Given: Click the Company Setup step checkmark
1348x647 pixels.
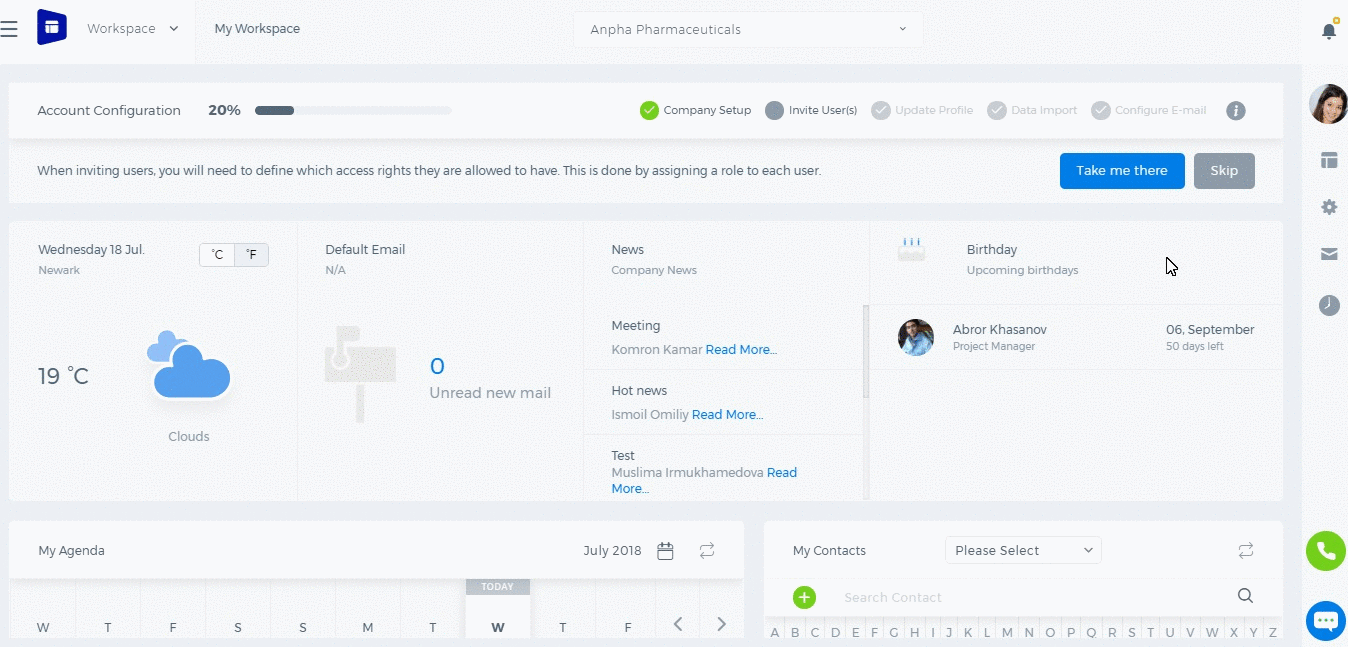Looking at the screenshot, I should pos(649,111).
